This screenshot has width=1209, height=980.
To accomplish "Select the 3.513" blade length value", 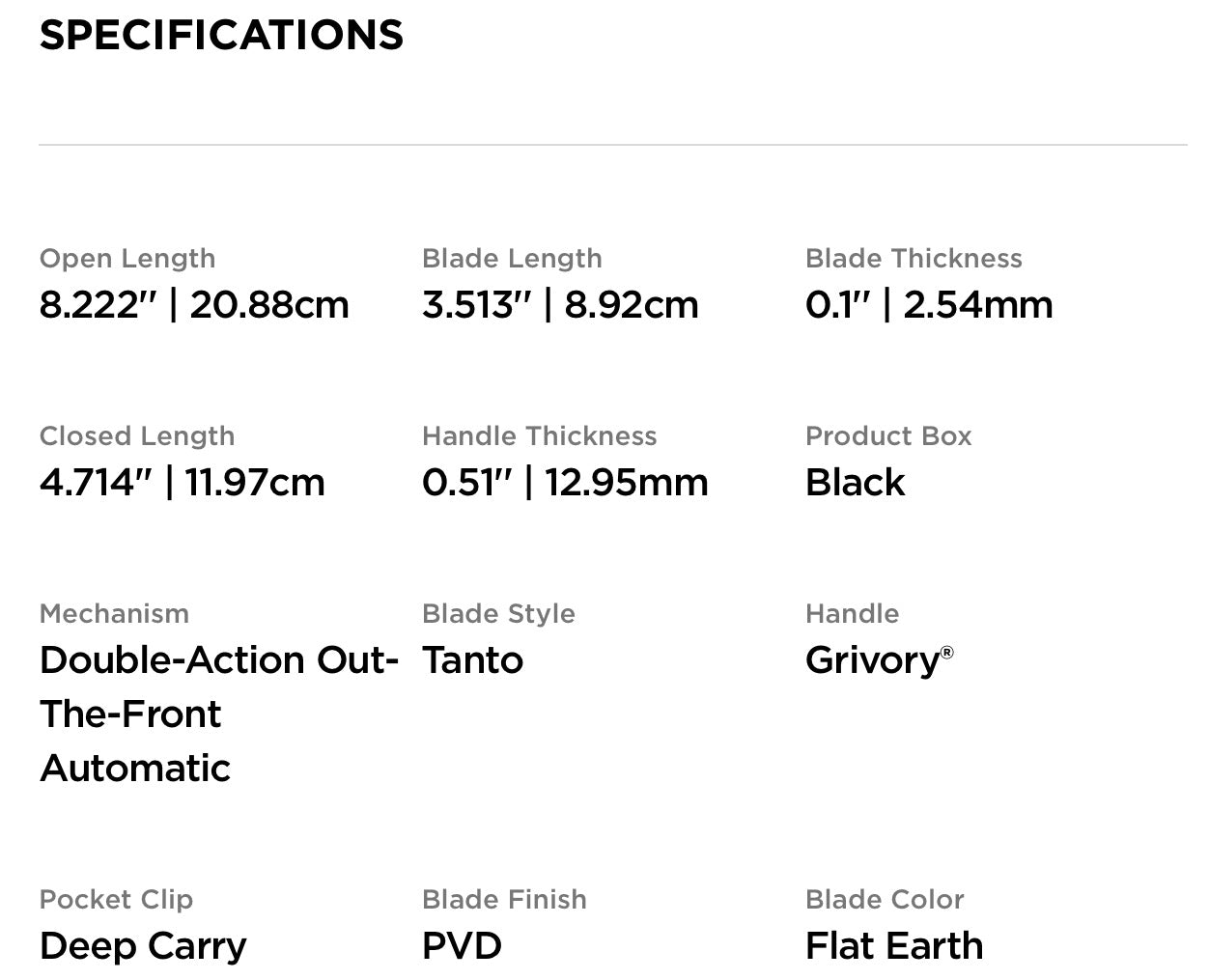I will coord(476,305).
